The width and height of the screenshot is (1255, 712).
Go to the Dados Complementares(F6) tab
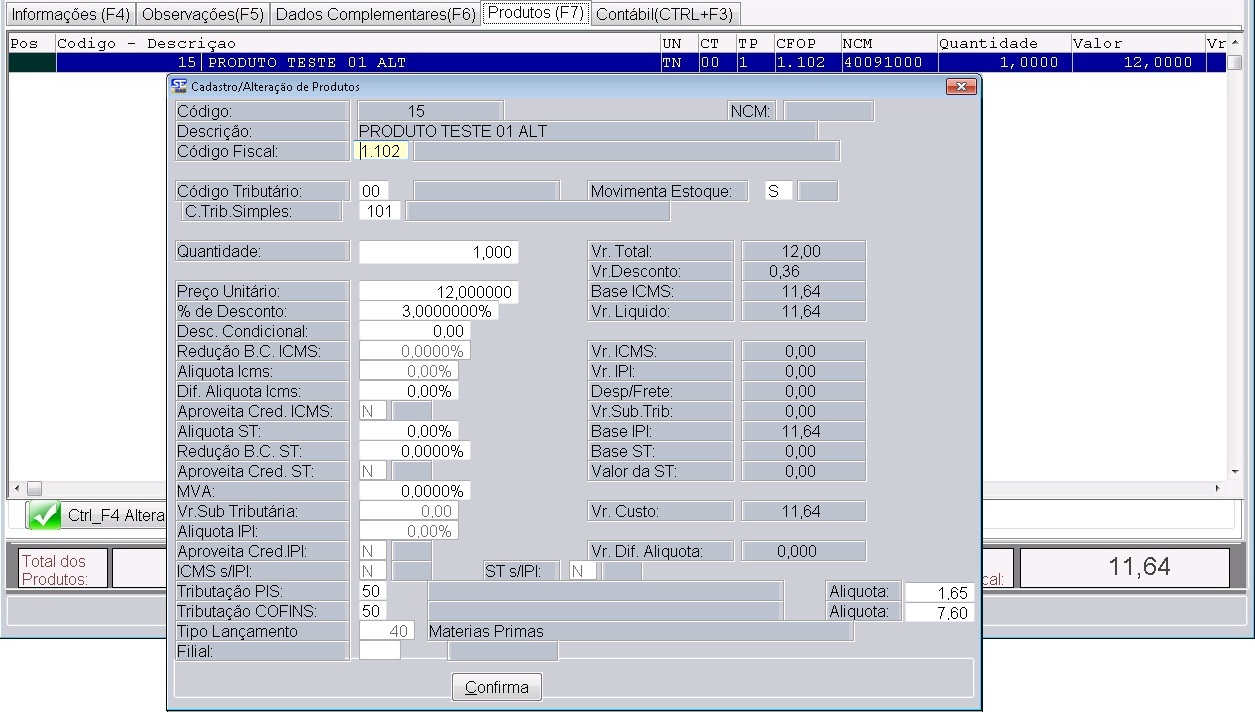click(x=375, y=14)
